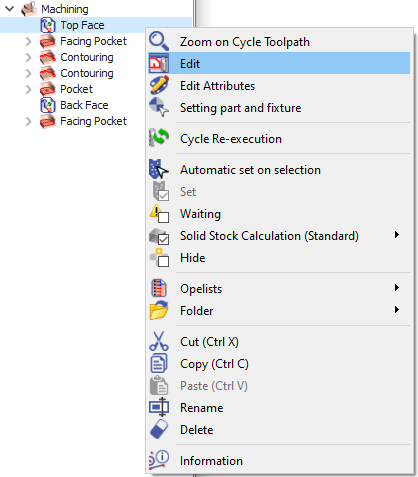The image size is (418, 477).
Task: Toggle the Waiting checkbox
Action: pos(163,218)
